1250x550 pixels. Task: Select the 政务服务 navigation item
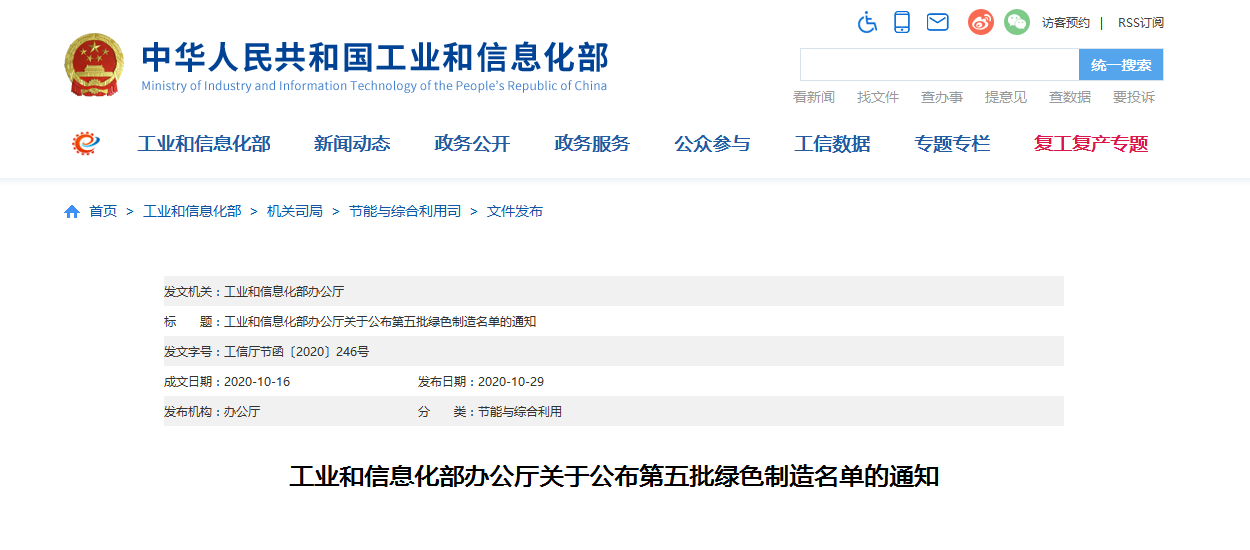pos(592,144)
